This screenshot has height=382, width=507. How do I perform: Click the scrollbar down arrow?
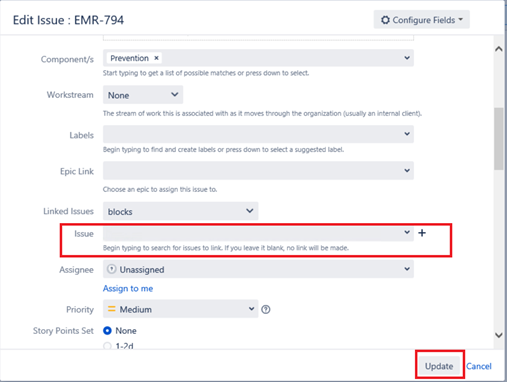[499, 335]
